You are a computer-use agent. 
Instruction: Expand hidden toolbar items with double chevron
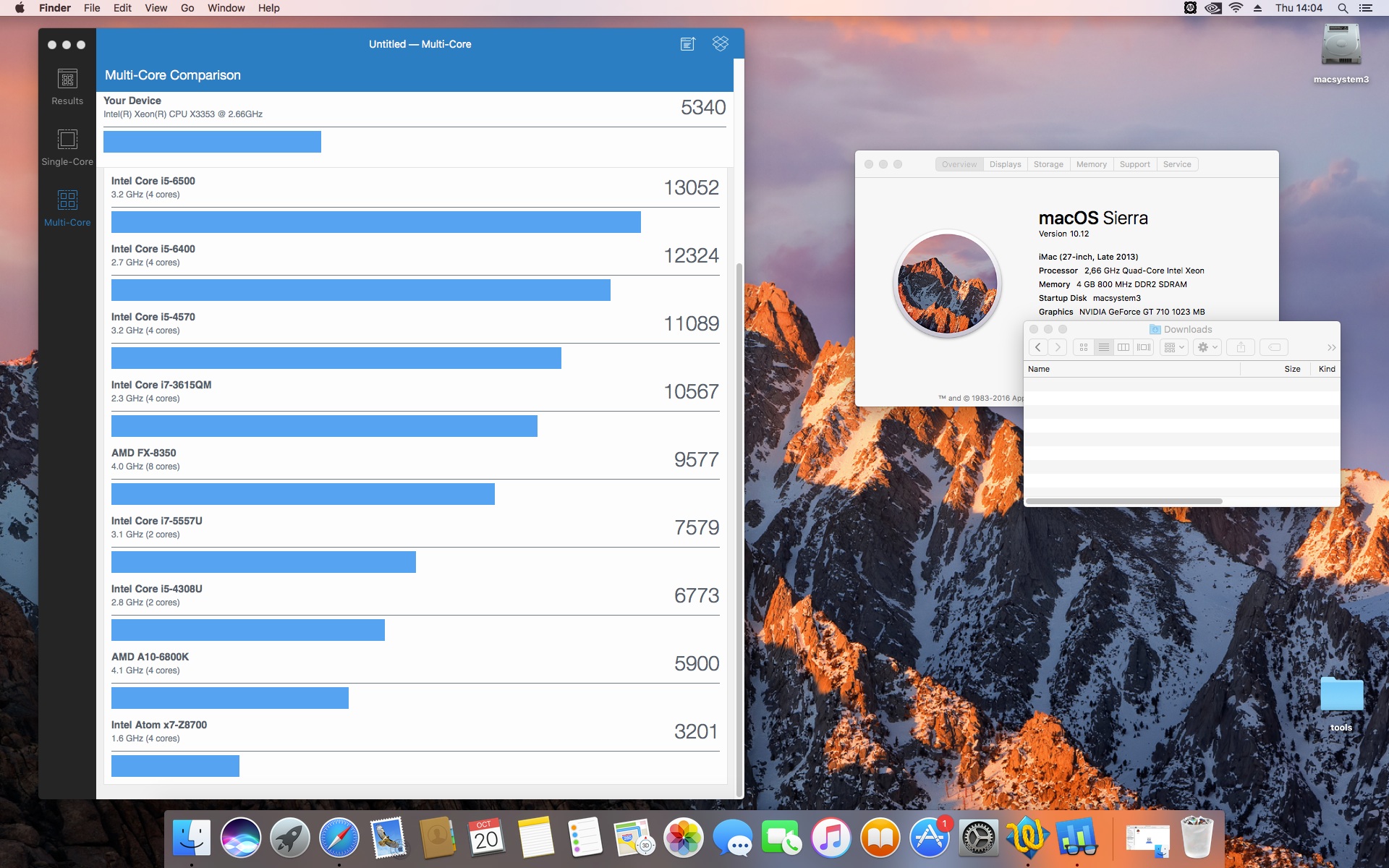click(x=1331, y=348)
